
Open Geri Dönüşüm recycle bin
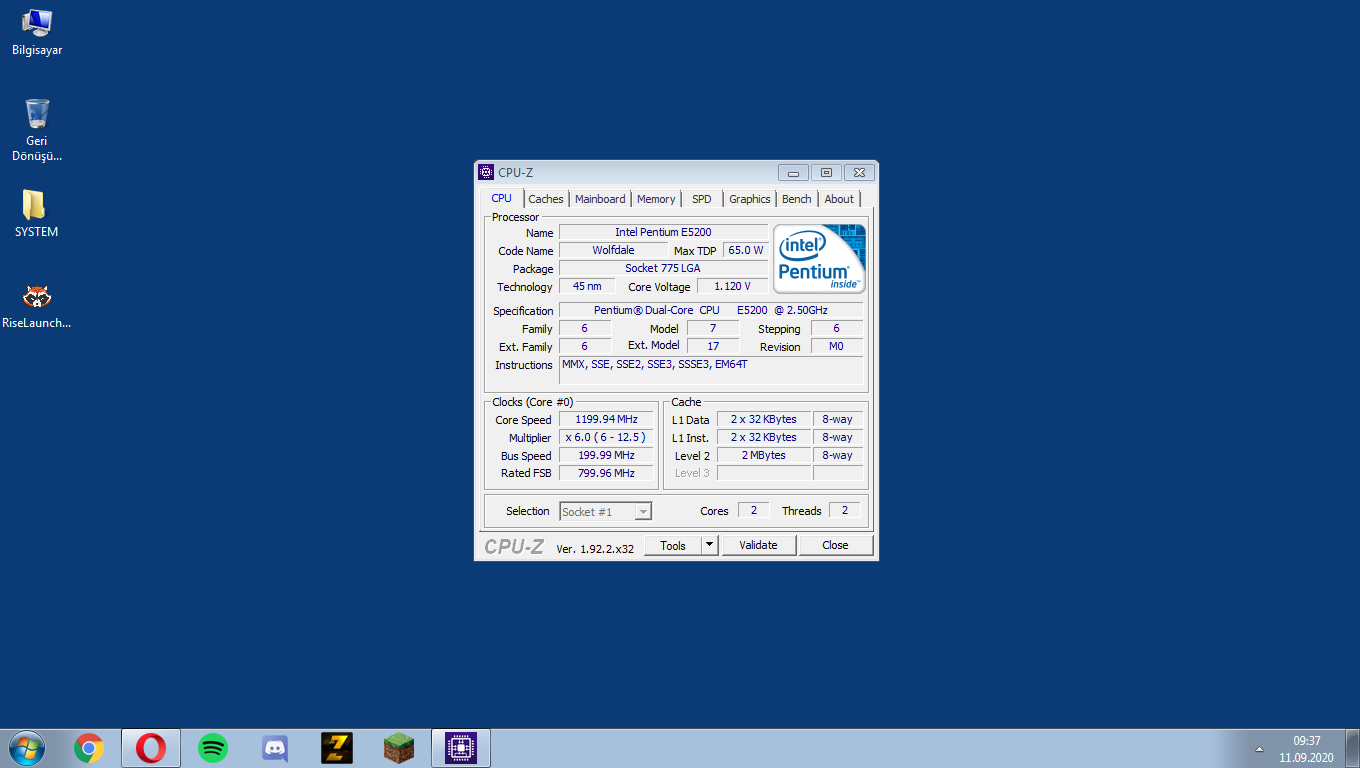36,110
